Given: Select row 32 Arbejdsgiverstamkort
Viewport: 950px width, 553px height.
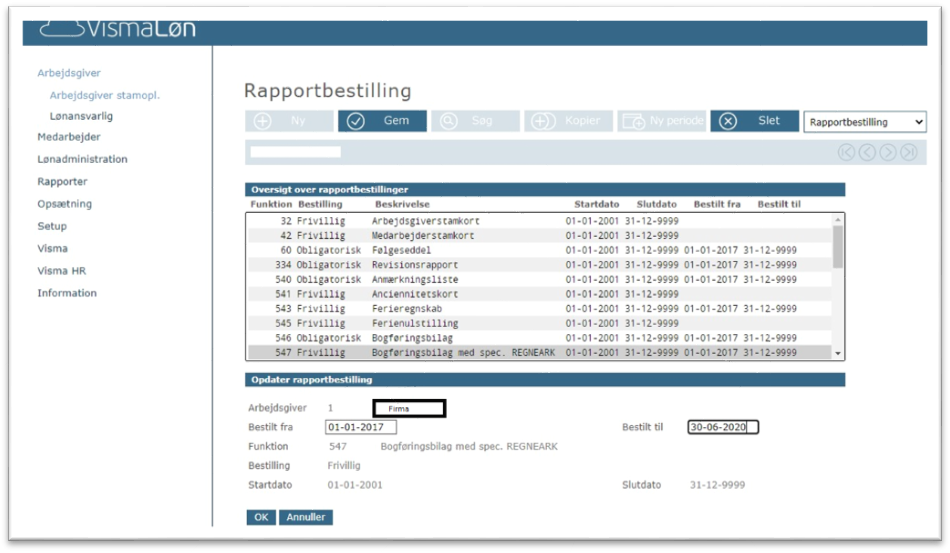Looking at the screenshot, I should 539,221.
